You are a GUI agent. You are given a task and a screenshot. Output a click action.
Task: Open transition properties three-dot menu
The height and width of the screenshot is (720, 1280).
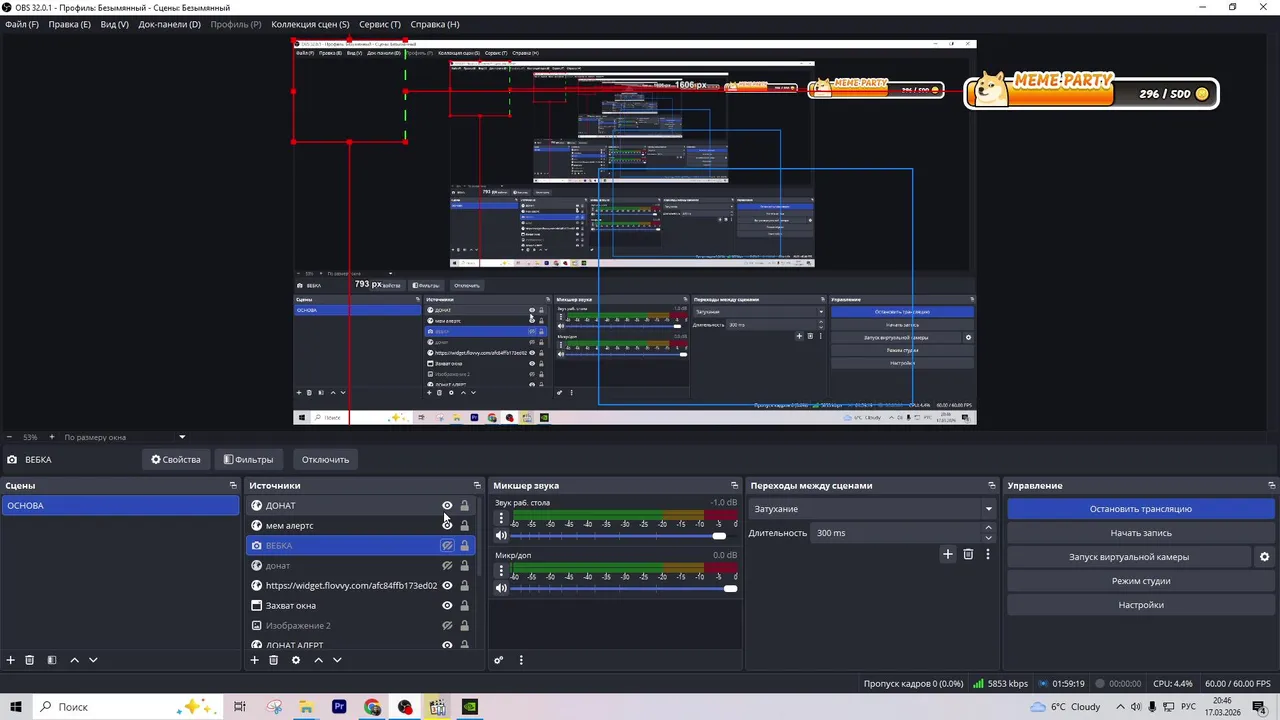[988, 554]
